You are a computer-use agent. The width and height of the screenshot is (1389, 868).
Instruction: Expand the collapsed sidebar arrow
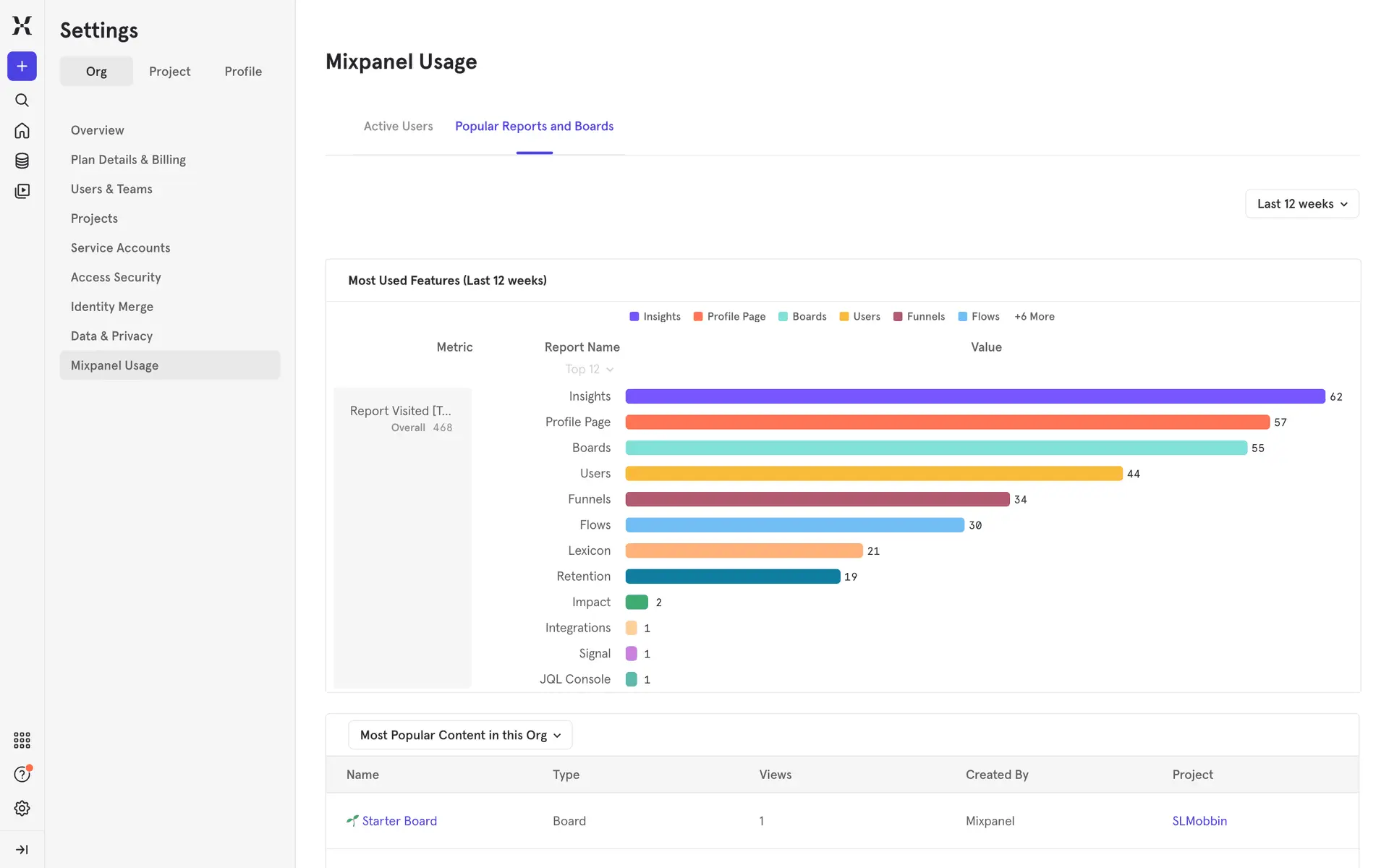point(22,849)
